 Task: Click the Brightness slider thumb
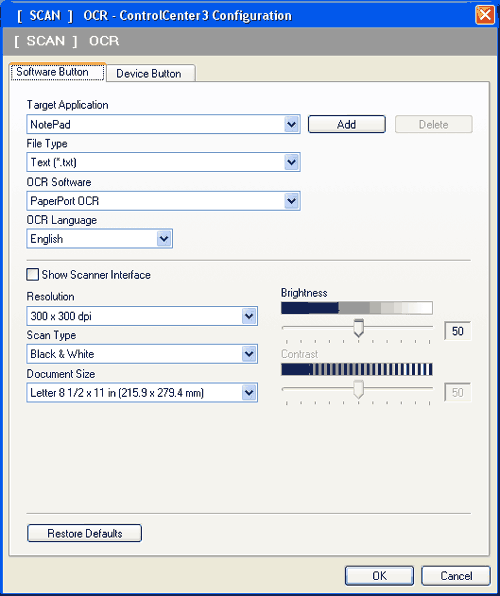tap(358, 328)
